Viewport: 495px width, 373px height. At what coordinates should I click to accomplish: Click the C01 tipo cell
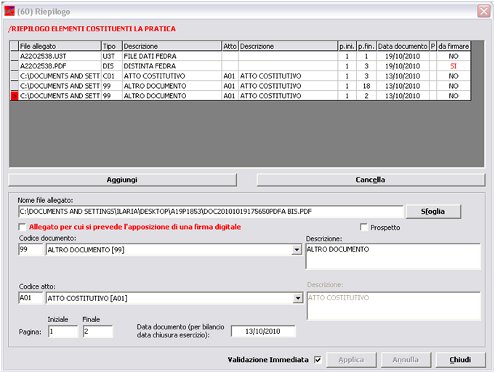click(x=111, y=76)
